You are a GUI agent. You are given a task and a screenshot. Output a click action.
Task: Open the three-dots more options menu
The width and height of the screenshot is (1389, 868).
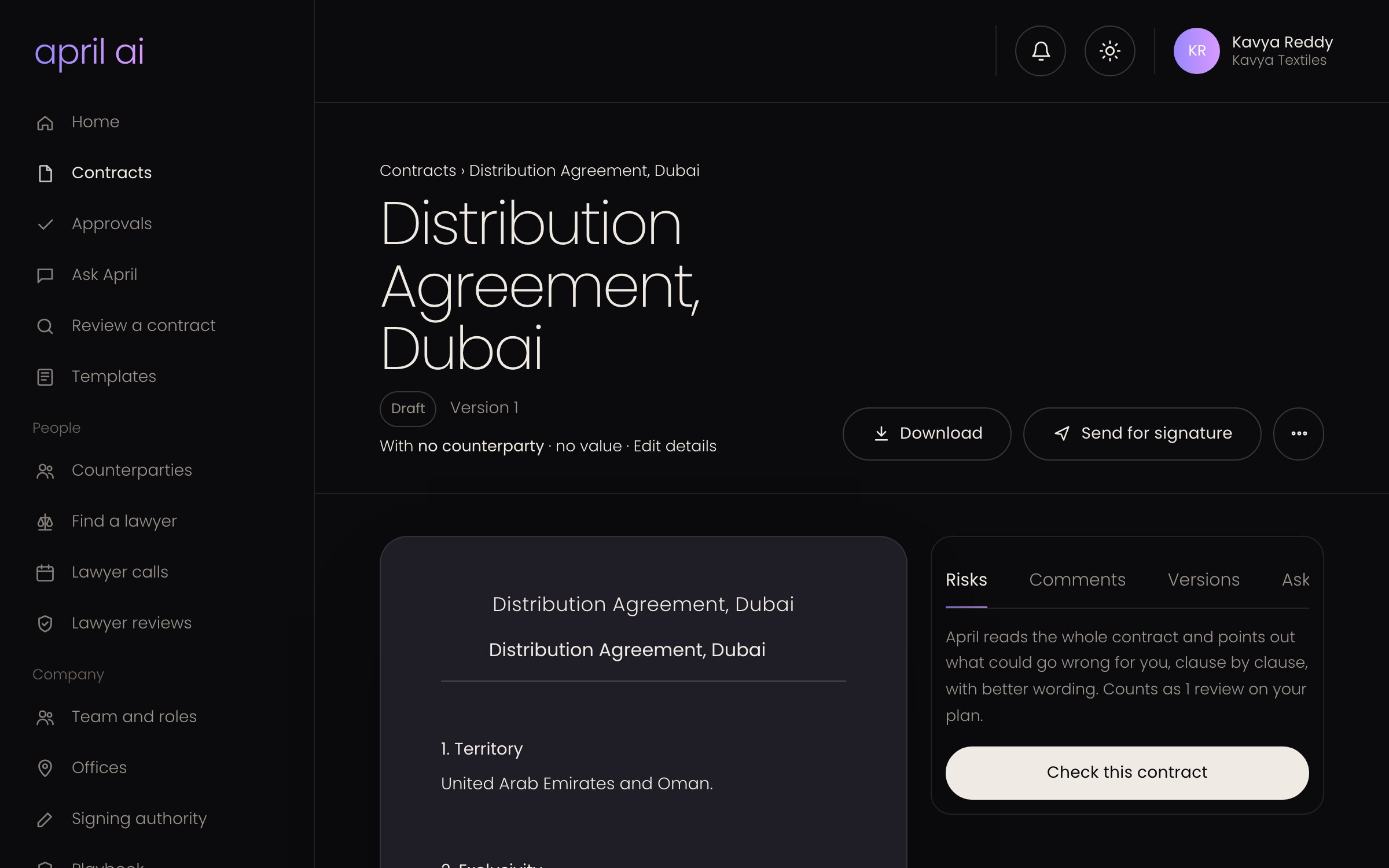click(x=1298, y=433)
